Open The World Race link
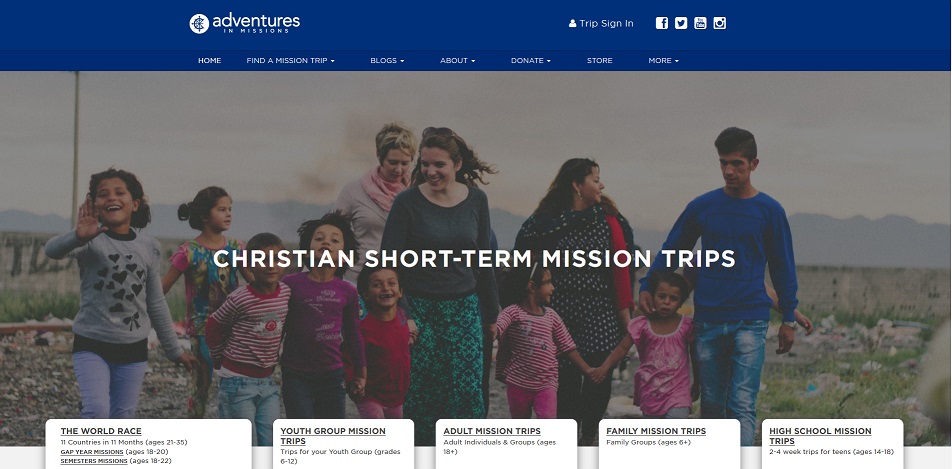This screenshot has height=469, width=952. tap(101, 431)
